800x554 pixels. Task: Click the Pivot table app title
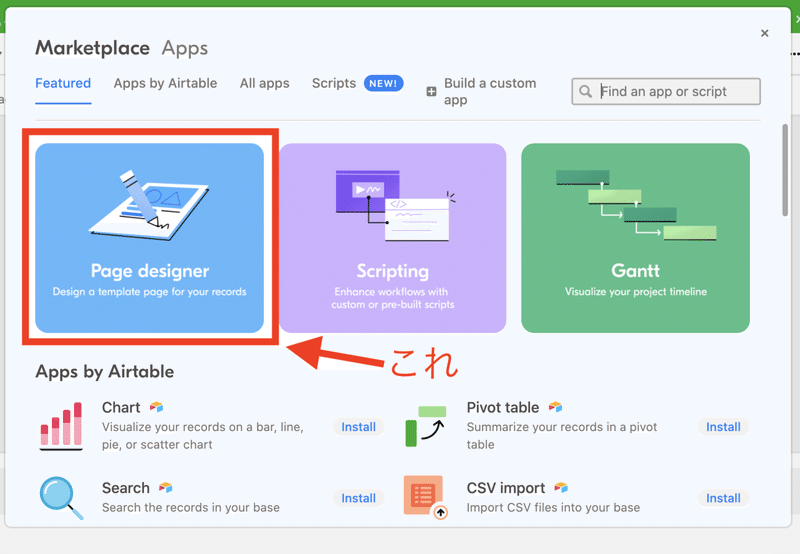(503, 407)
